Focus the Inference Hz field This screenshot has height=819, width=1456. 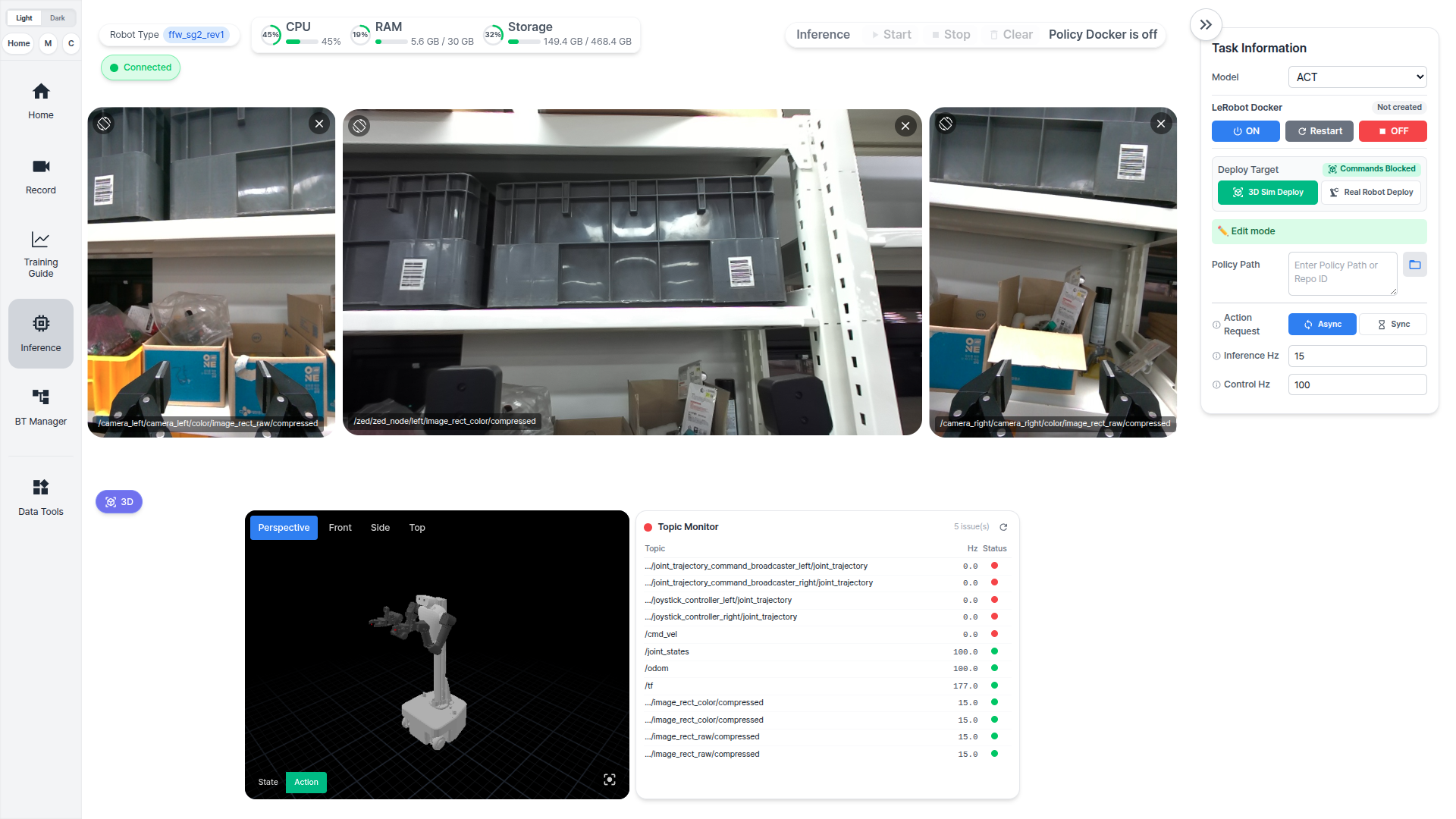coord(1357,356)
